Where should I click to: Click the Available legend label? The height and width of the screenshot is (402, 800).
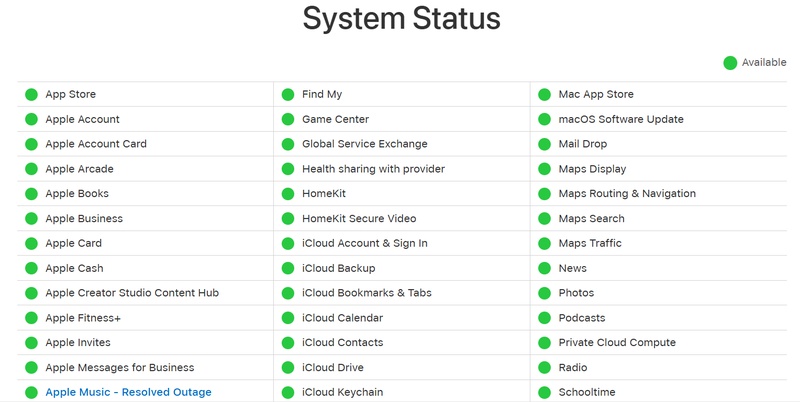[x=764, y=62]
